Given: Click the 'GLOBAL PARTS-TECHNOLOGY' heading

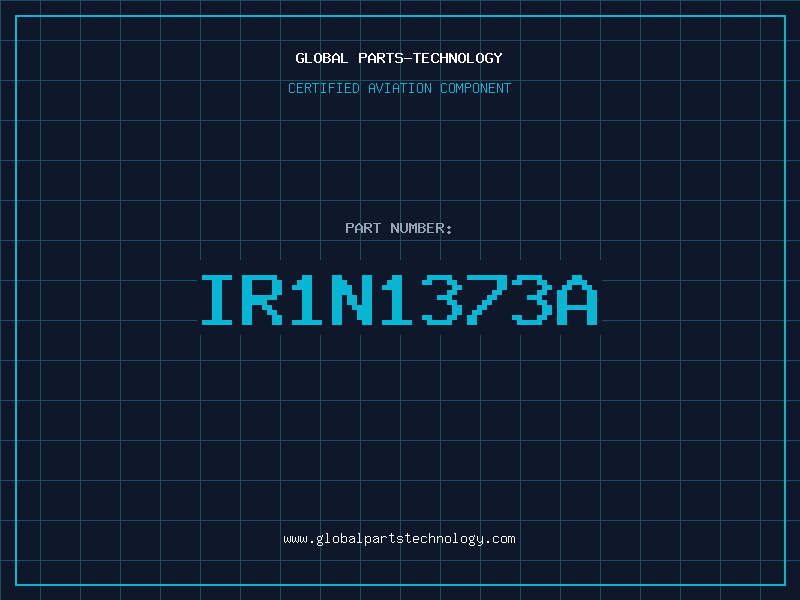Looking at the screenshot, I should coord(399,58).
